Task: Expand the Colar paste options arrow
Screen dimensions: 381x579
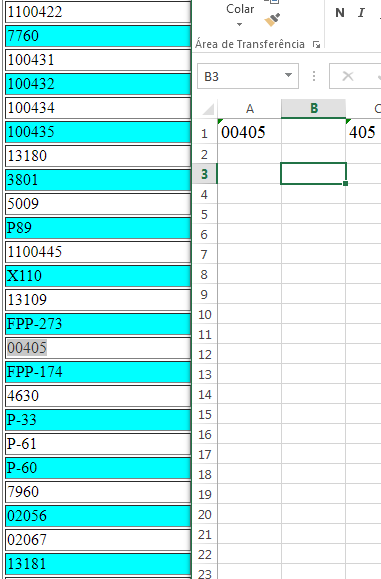Action: (x=239, y=25)
